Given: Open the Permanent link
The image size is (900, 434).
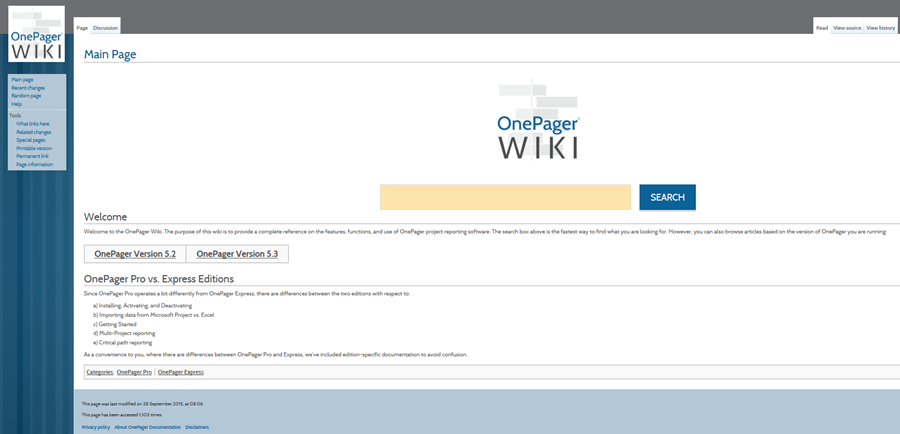Looking at the screenshot, I should [x=33, y=156].
